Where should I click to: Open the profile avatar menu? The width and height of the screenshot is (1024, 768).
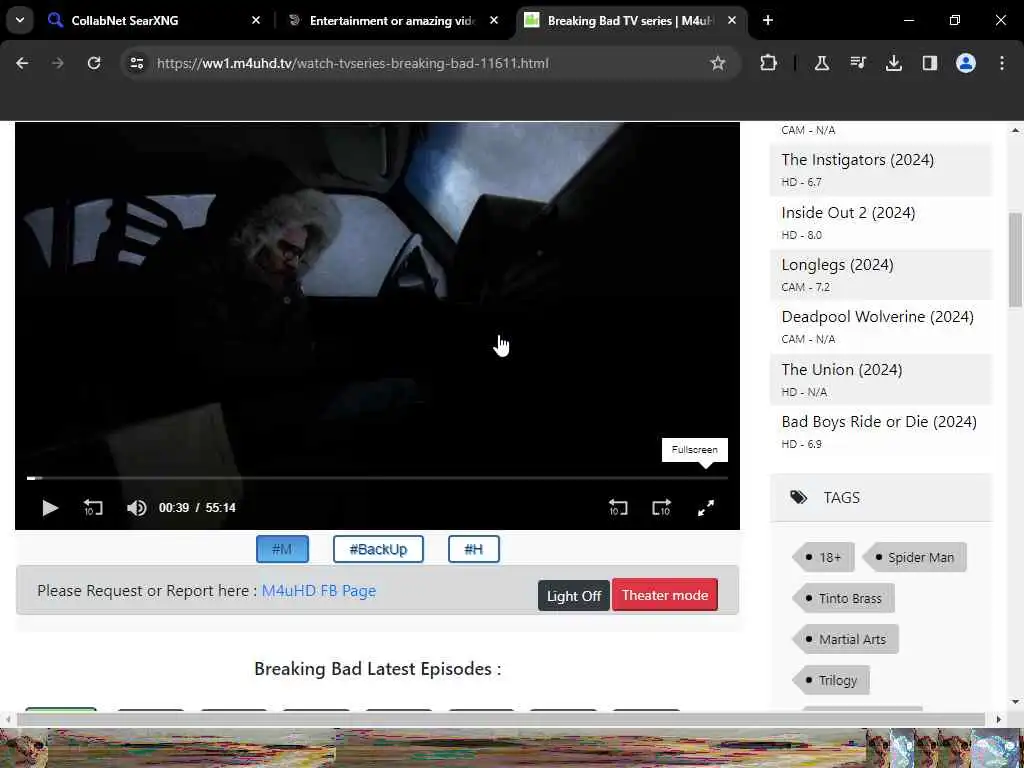tap(966, 63)
